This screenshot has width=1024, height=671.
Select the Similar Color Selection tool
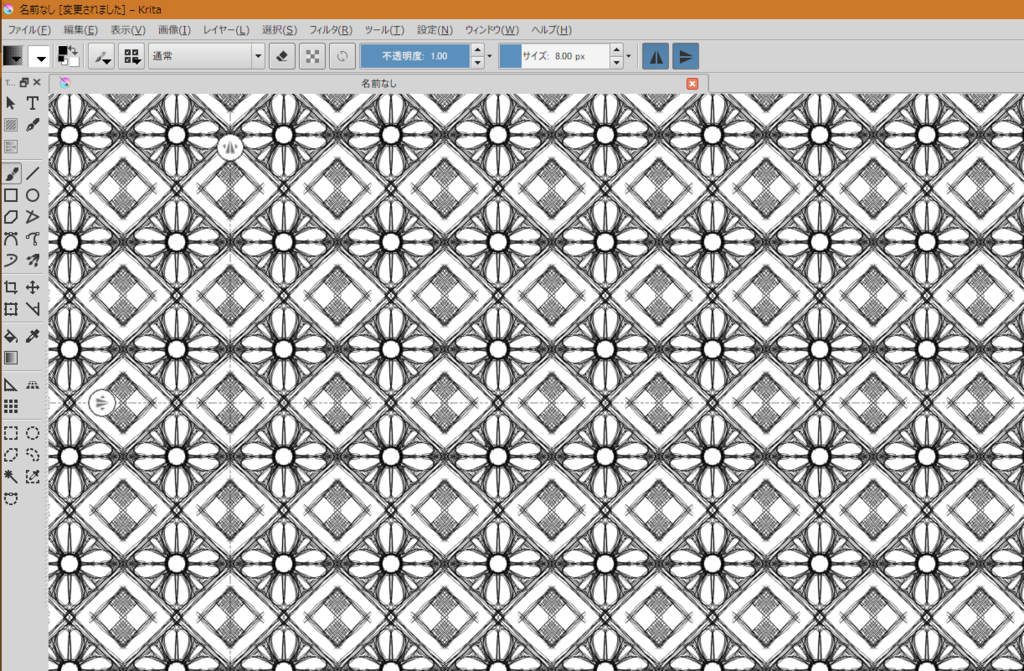click(x=32, y=476)
